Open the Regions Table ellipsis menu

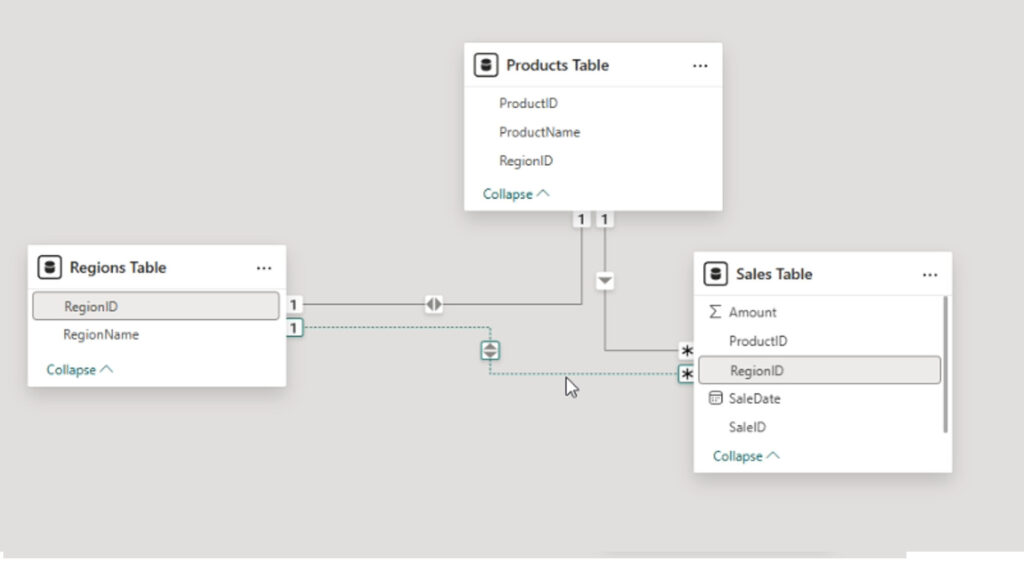264,268
